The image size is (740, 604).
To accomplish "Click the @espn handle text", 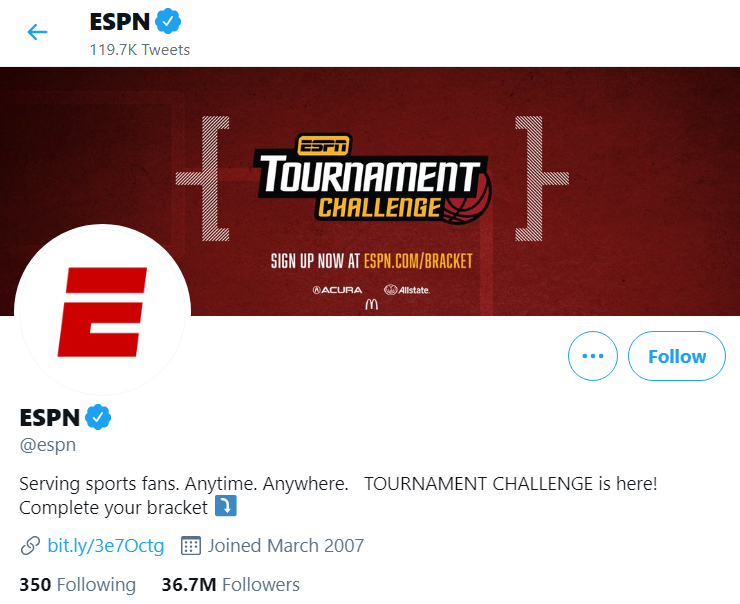I will (48, 445).
